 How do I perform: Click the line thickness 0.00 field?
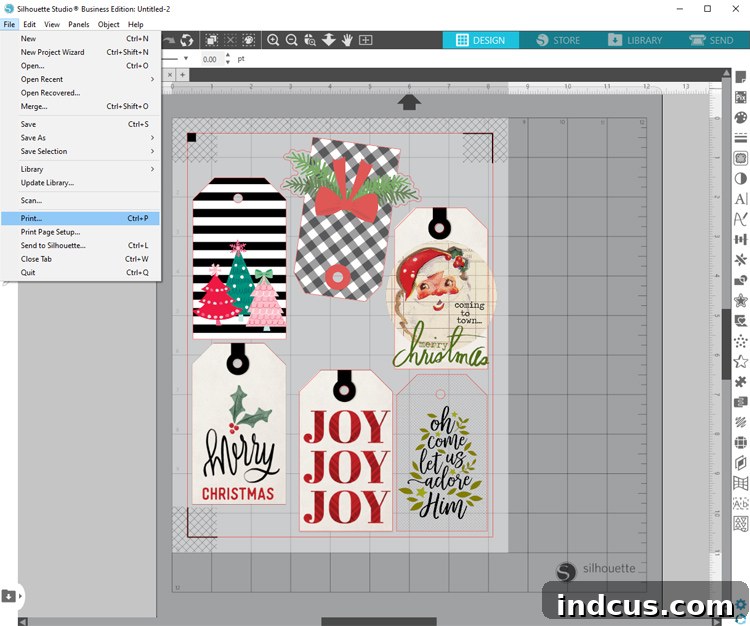(x=210, y=59)
